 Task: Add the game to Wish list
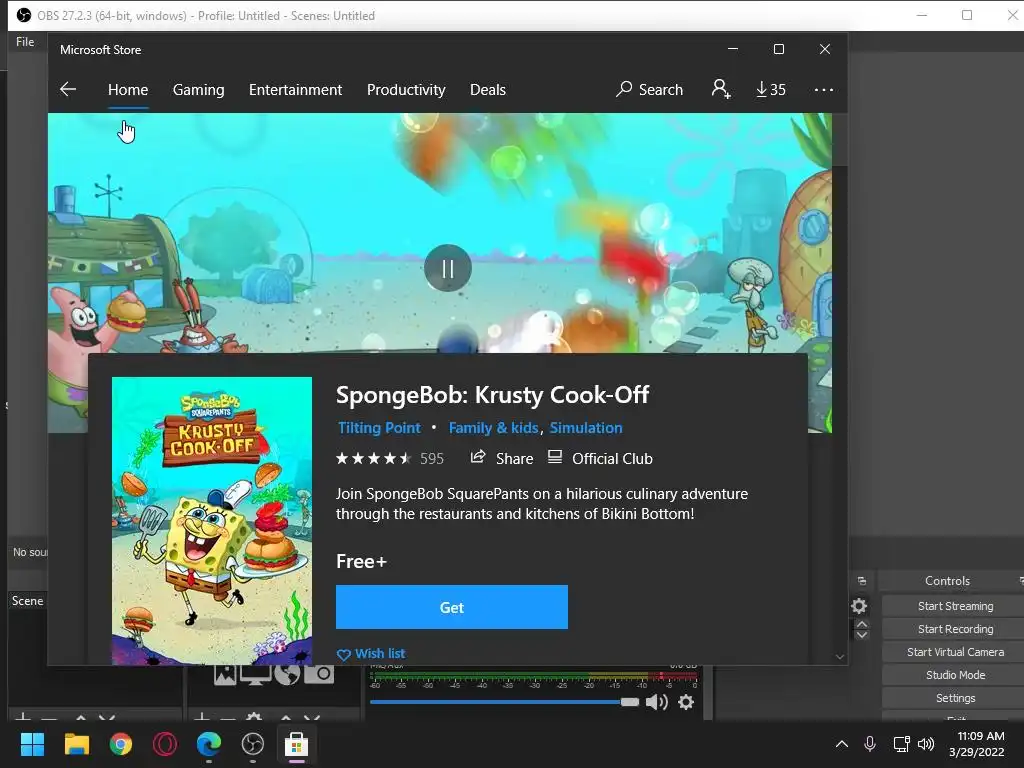click(371, 654)
